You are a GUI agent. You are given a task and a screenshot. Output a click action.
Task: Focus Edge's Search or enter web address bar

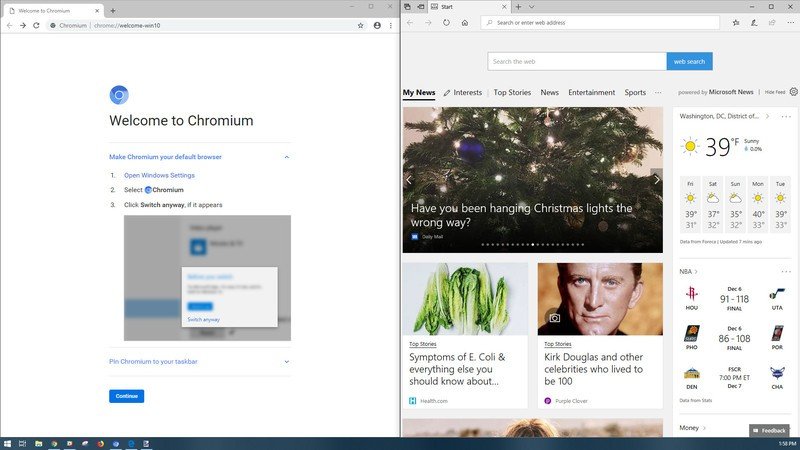coord(600,22)
